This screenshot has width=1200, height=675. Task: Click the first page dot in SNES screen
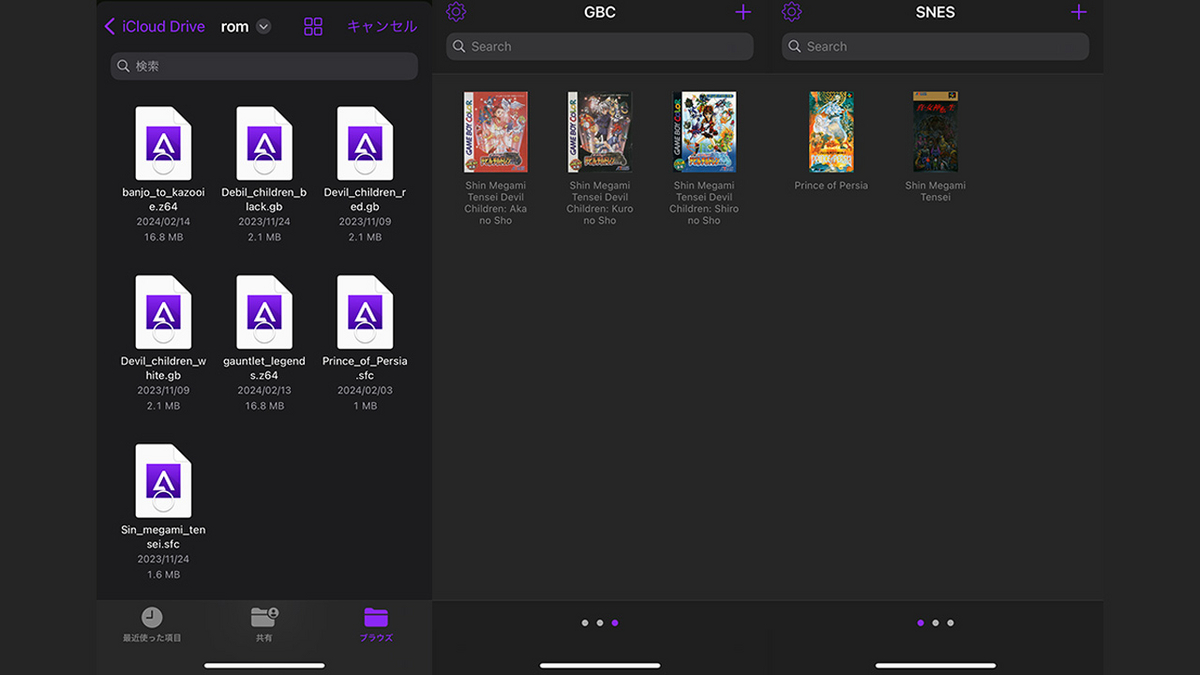pos(920,623)
